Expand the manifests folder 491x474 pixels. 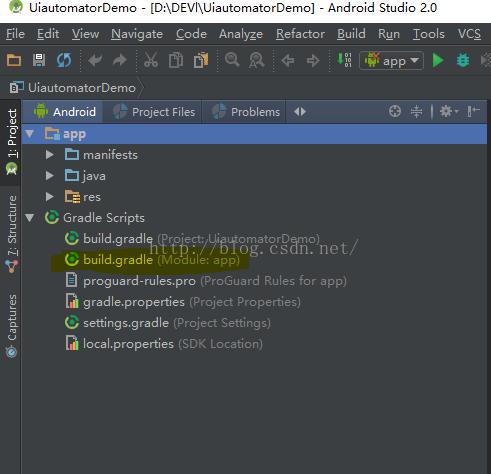[50, 155]
